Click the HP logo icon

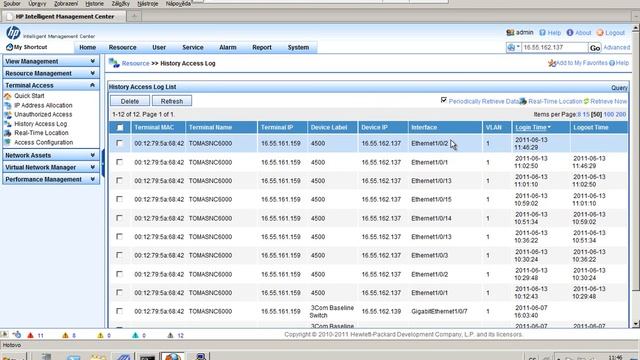tap(13, 33)
